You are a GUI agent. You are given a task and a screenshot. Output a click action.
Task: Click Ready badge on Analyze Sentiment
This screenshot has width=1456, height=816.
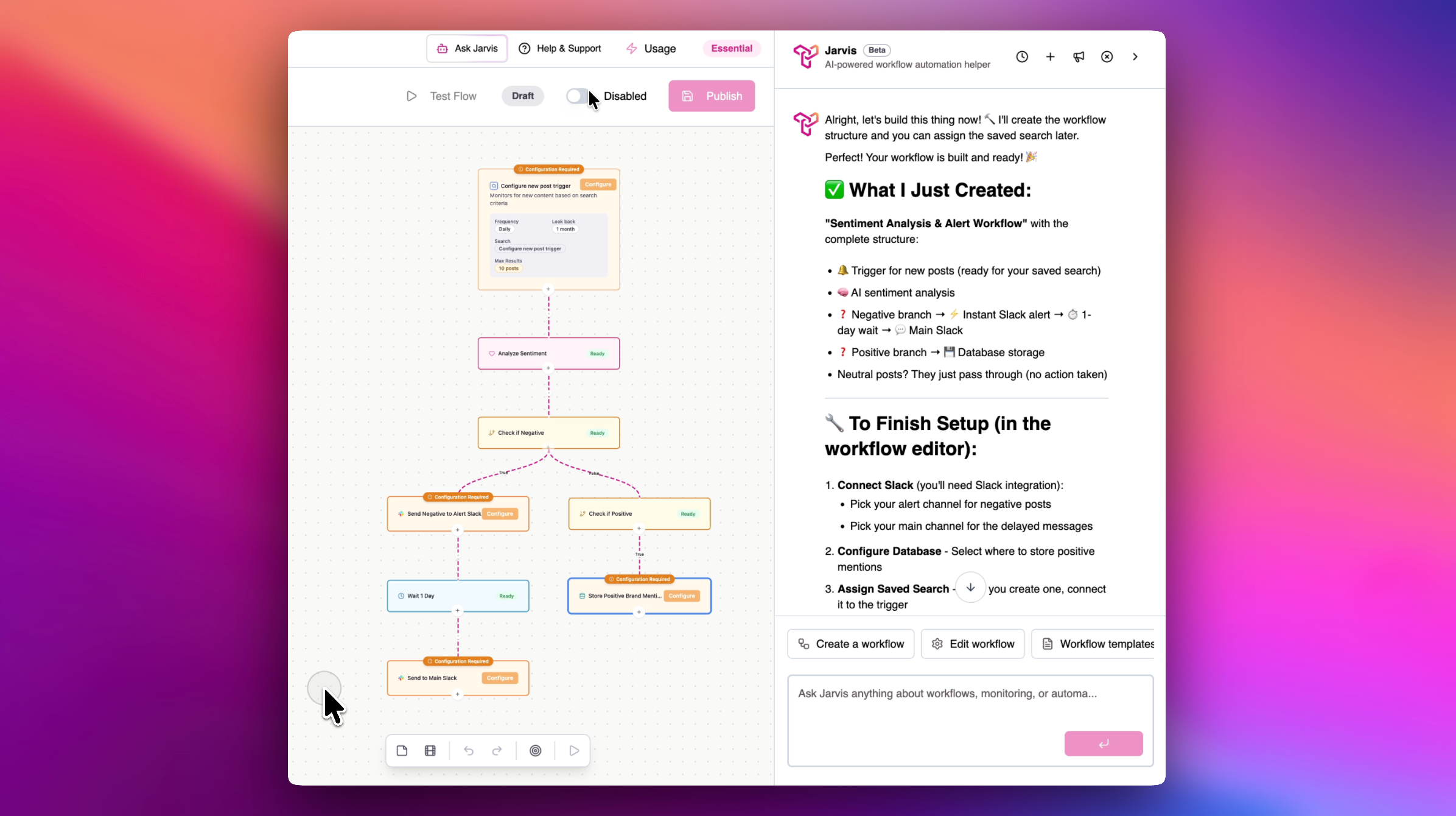point(597,354)
